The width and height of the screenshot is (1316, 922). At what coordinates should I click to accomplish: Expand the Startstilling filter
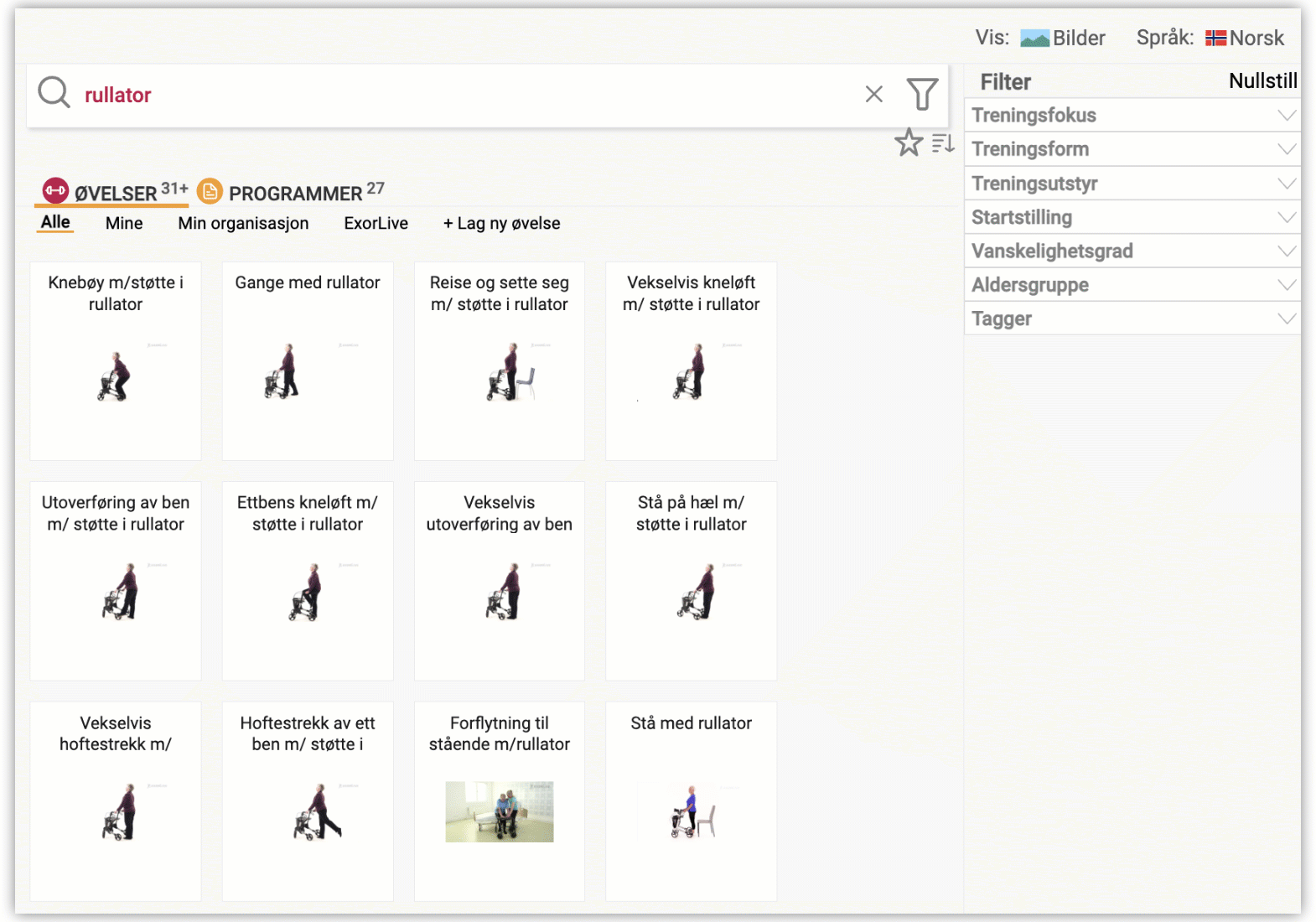(x=1132, y=217)
